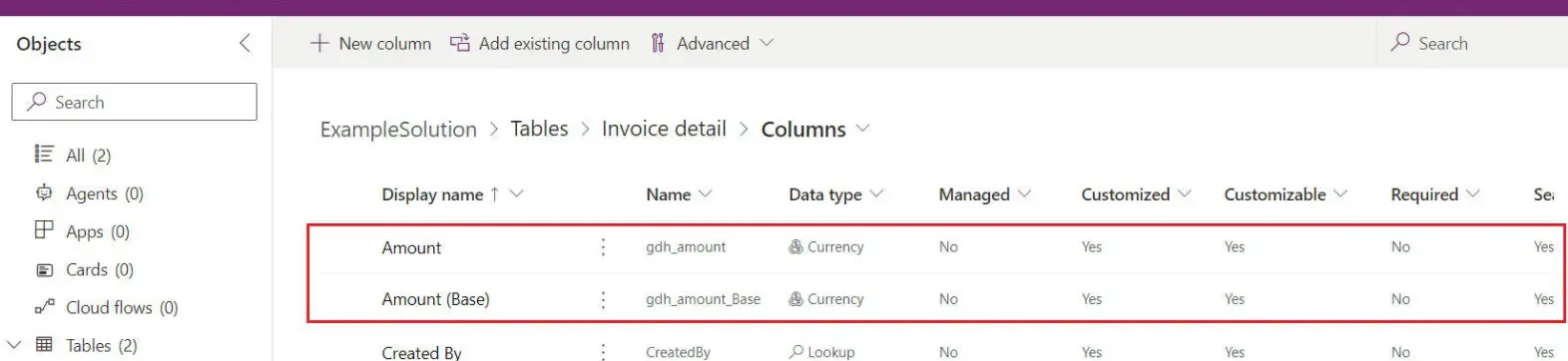
Task: Click the magnifier in the top-right Search box
Action: tap(1400, 42)
